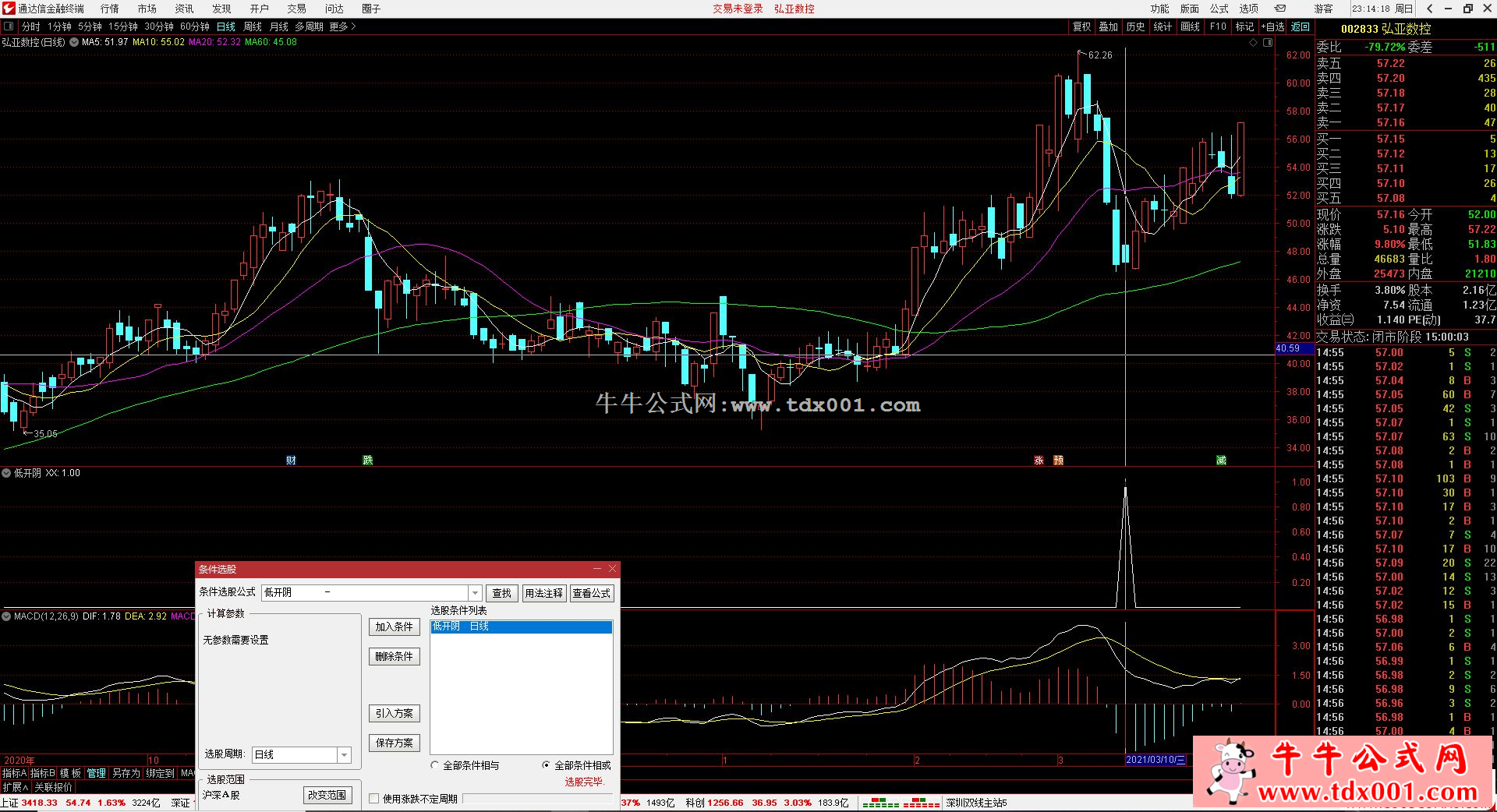1497x812 pixels.
Task: Click the 预 marker on the chart
Action: point(1058,461)
